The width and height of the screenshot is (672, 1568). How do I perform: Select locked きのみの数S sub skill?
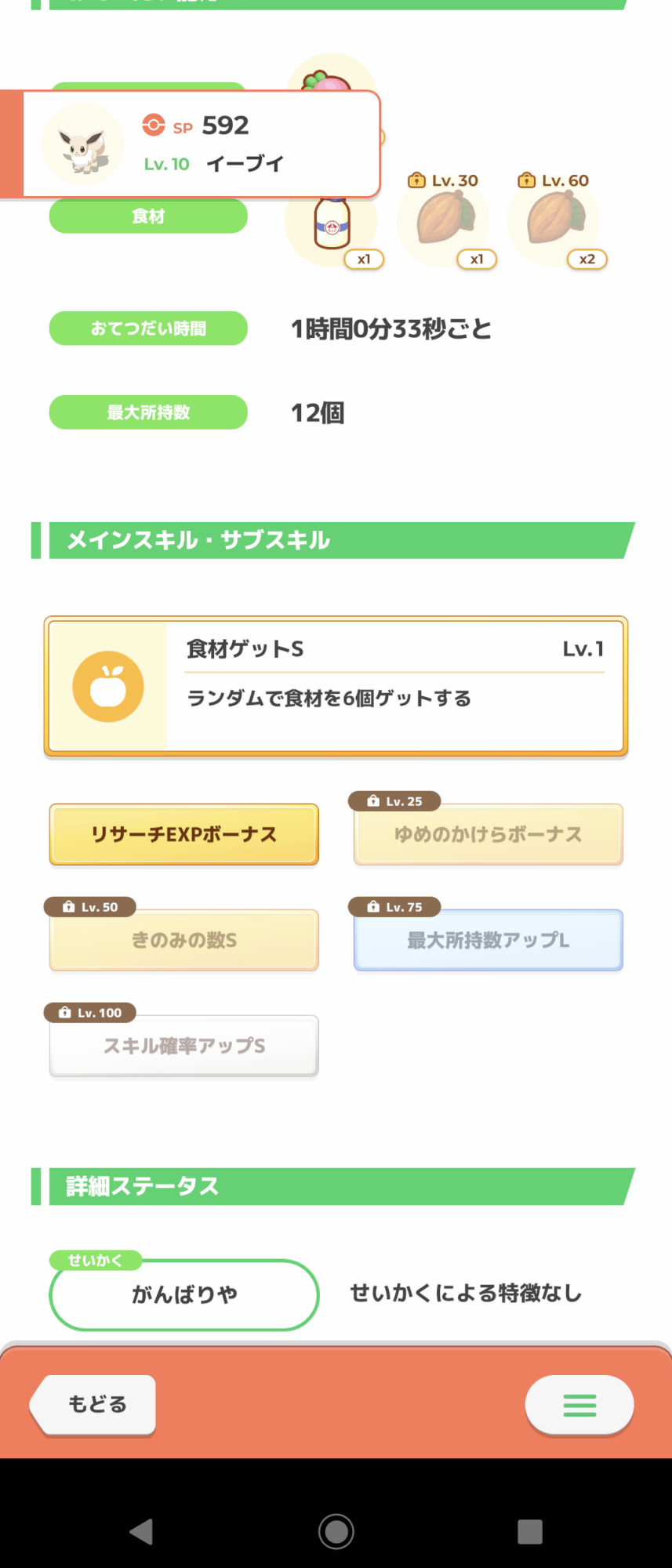click(x=184, y=940)
